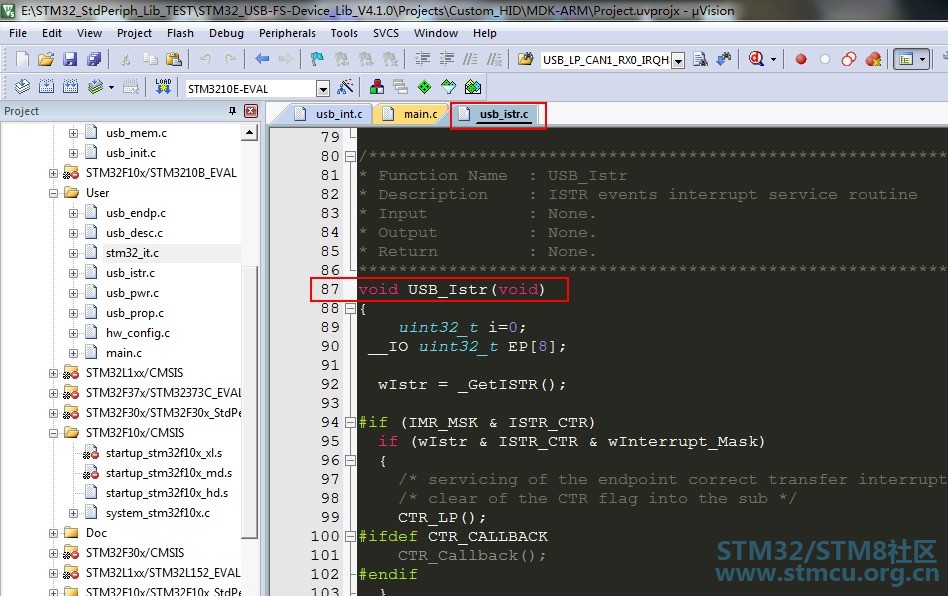Click the Find icon next to search box

click(x=701, y=59)
